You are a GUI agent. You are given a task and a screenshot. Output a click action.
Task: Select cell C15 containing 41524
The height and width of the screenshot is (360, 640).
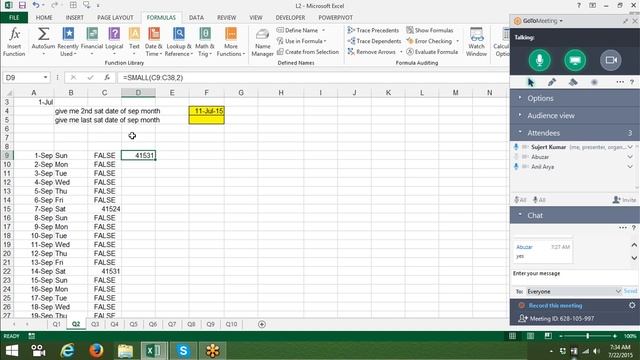(x=104, y=209)
